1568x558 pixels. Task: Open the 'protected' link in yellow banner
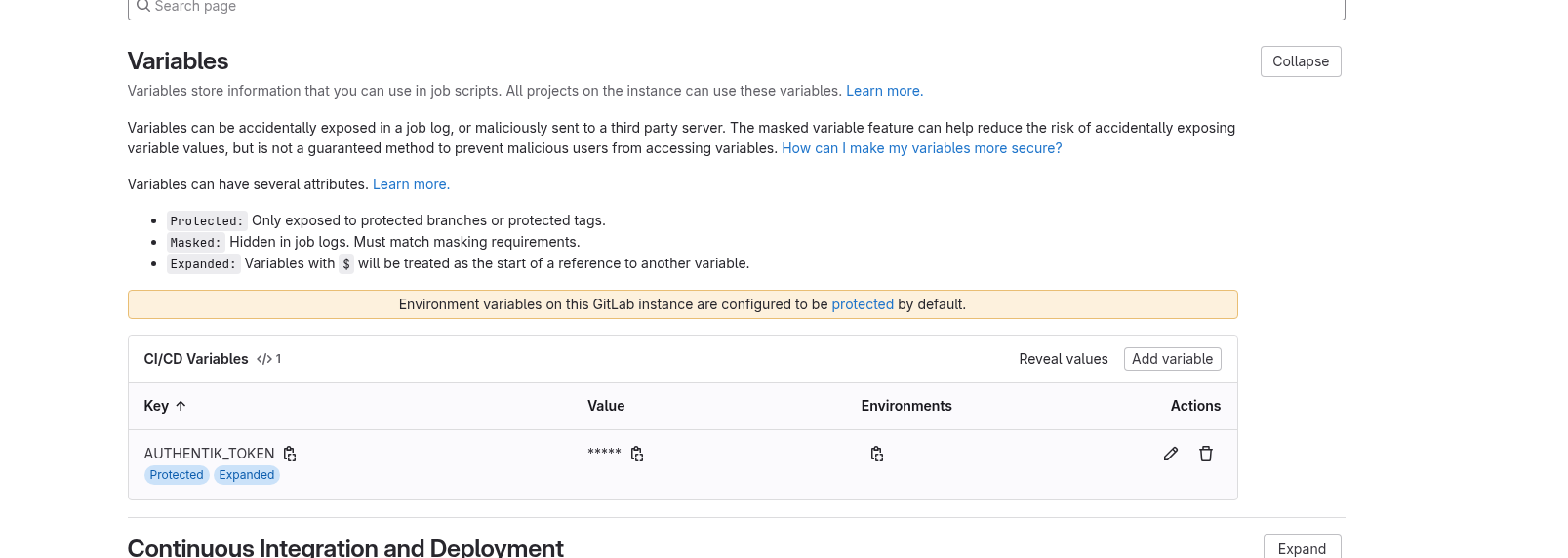[x=863, y=304]
